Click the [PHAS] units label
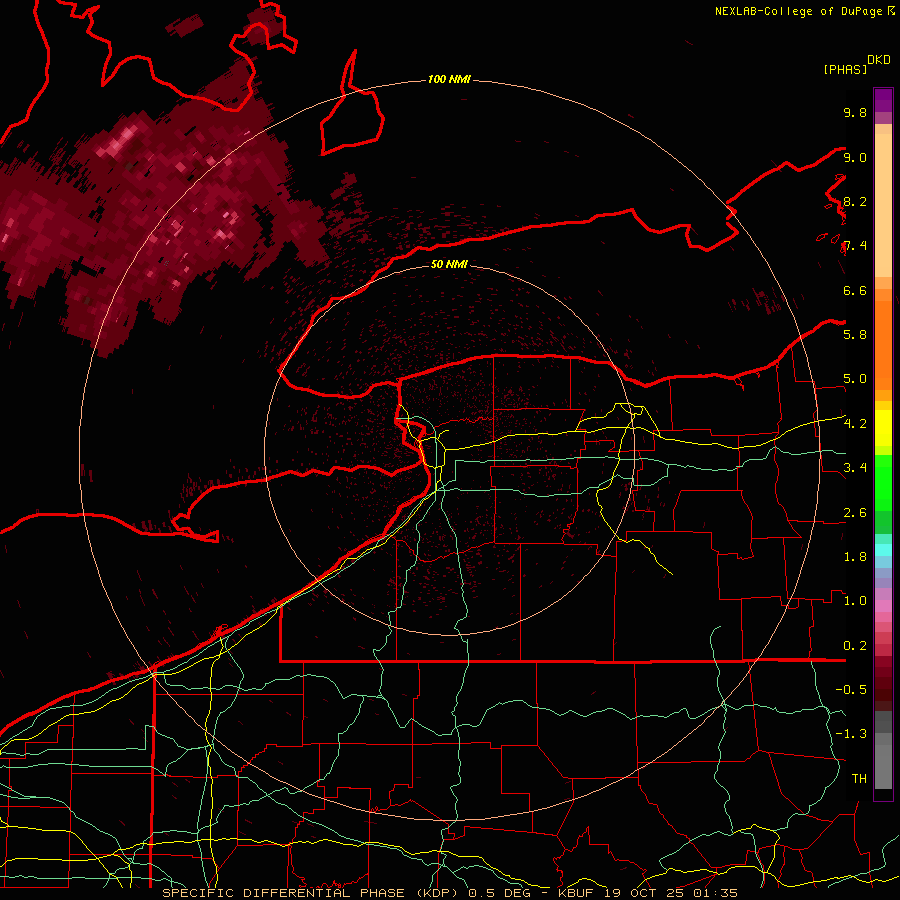Viewport: 900px width, 900px height. (845, 69)
